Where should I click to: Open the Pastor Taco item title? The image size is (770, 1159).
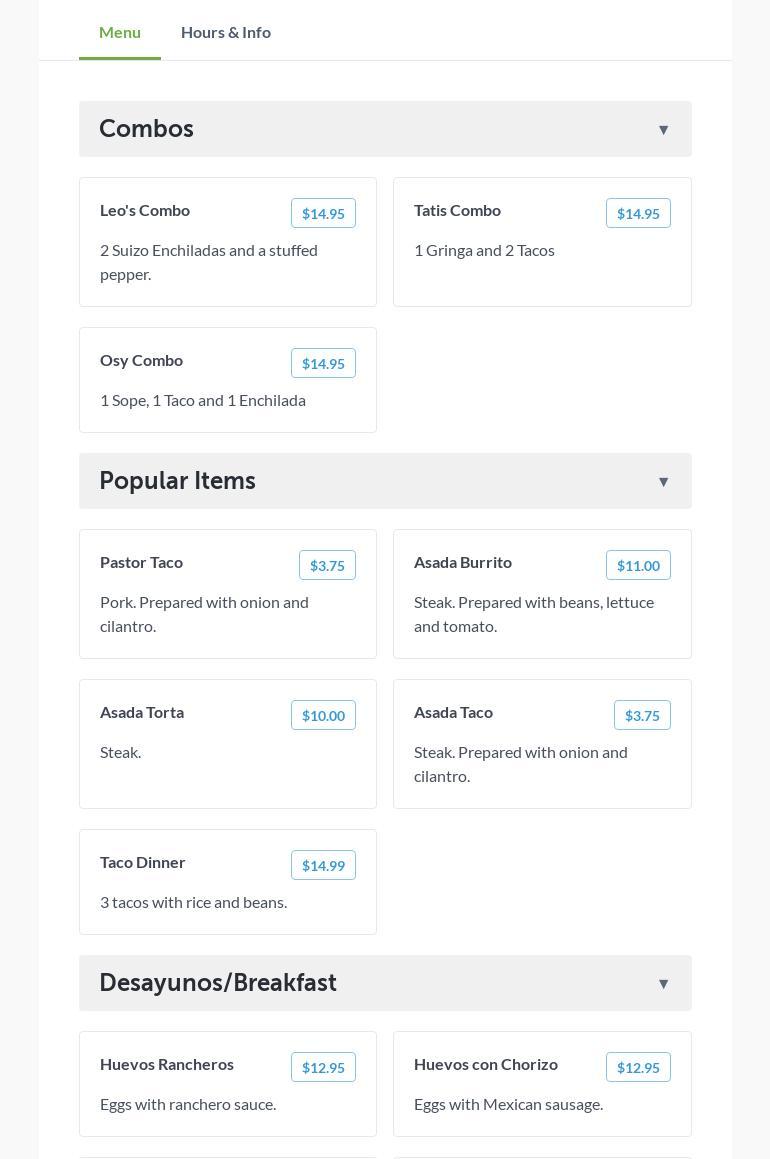[141, 562]
